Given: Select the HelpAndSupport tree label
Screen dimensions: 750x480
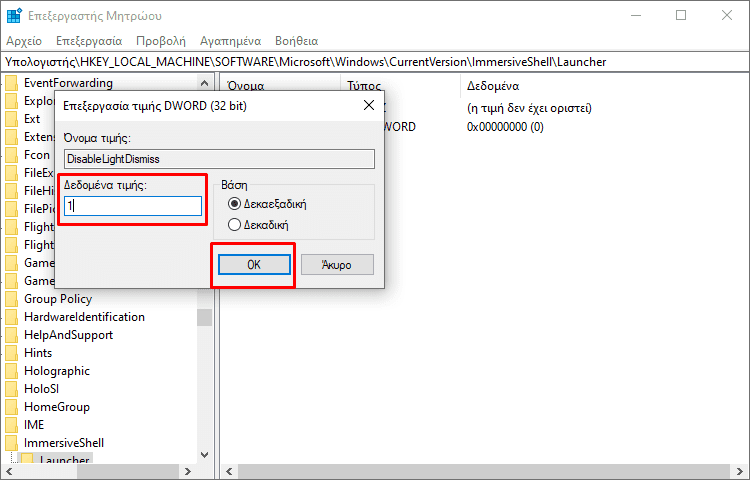Looking at the screenshot, I should 68,335.
